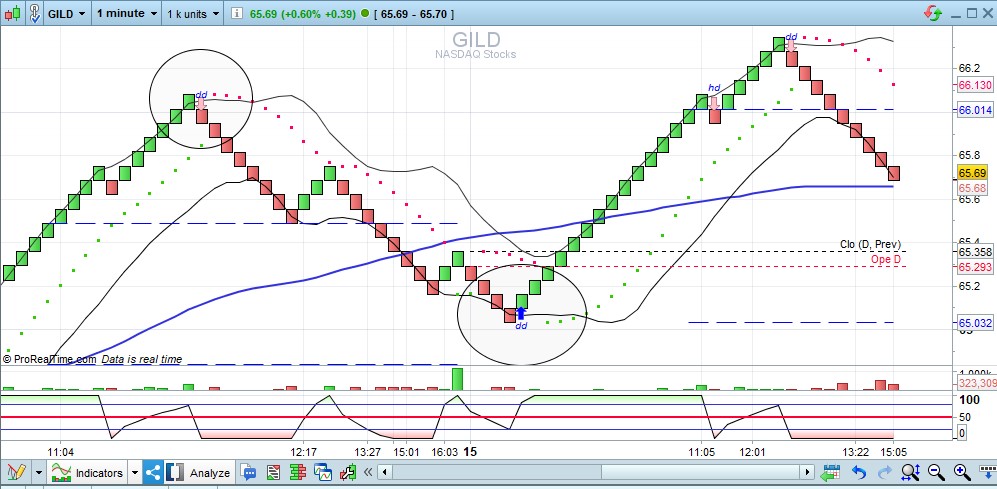997x489 pixels.
Task: Open the 1 minute timeframe dropdown
Action: pos(127,13)
